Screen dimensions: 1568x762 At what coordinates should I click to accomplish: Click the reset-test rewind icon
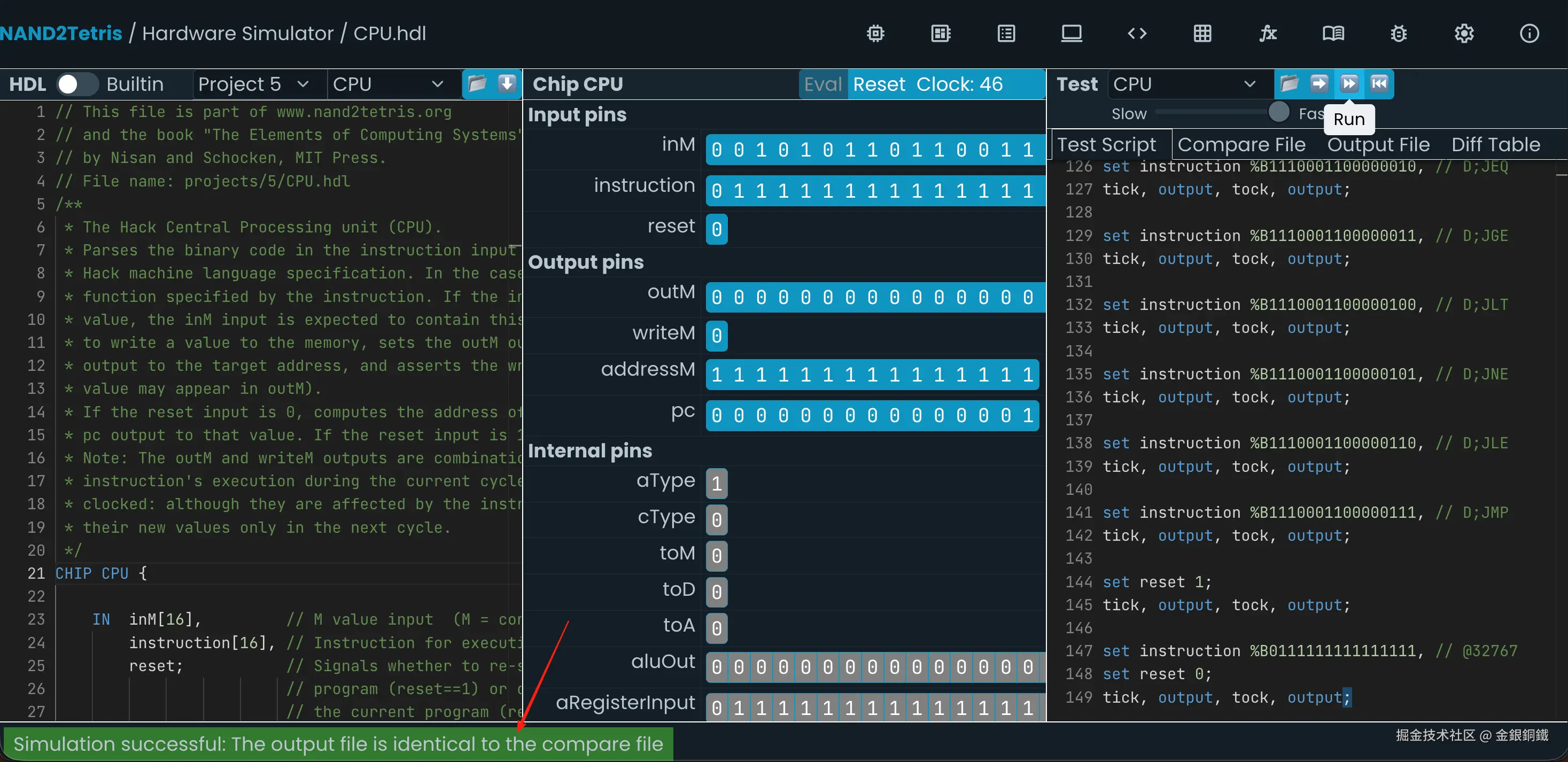coord(1379,83)
